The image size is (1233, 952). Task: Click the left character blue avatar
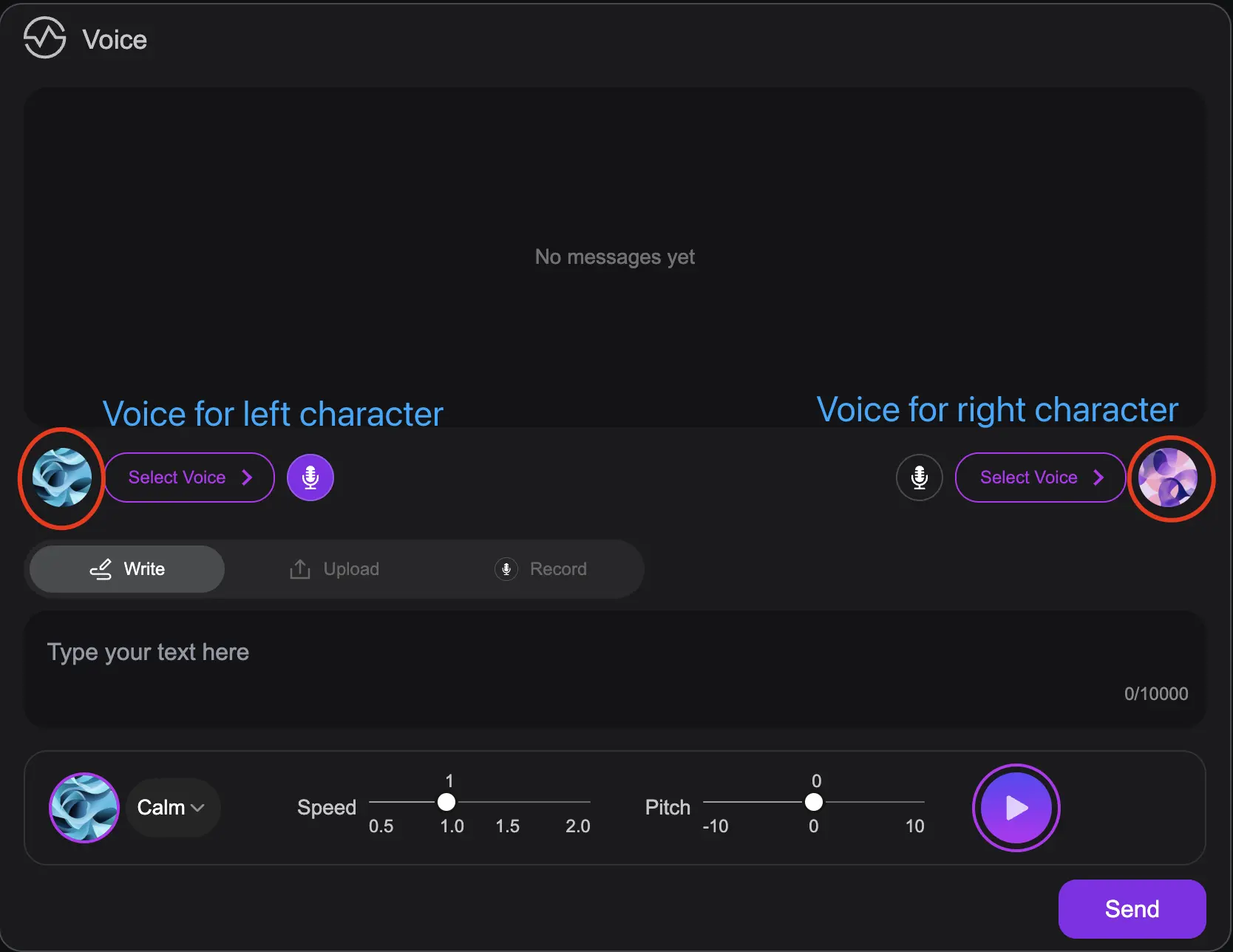tap(62, 477)
